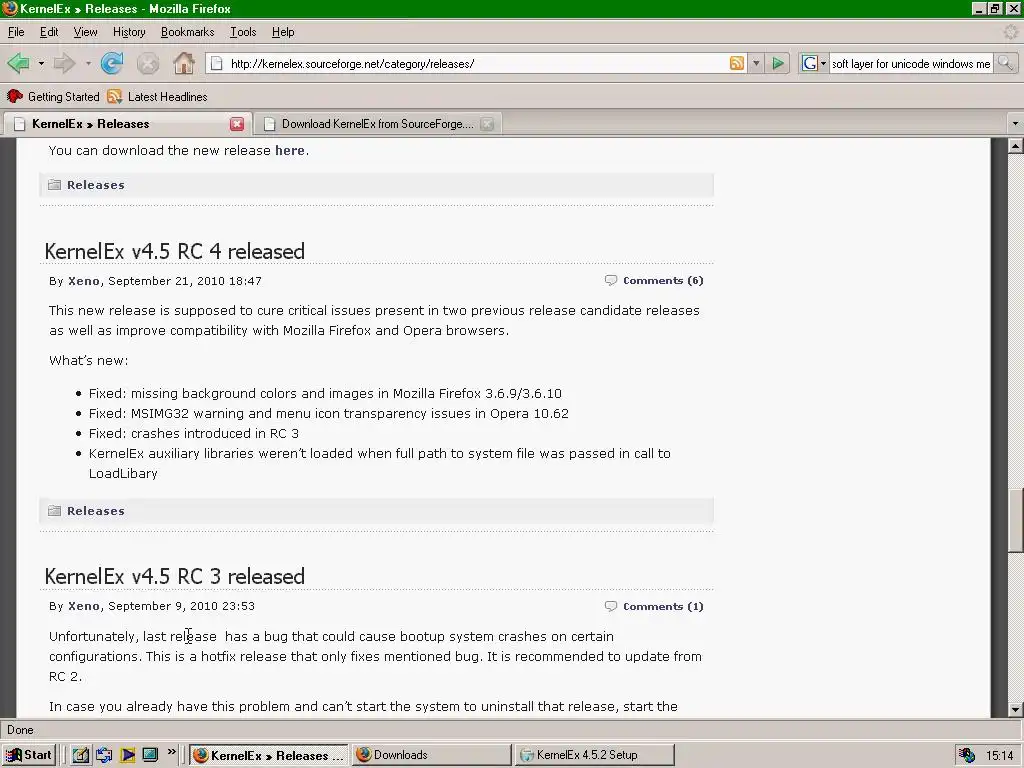1024x768 pixels.
Task: Open Comments (1) for RC 3
Action: click(x=663, y=606)
